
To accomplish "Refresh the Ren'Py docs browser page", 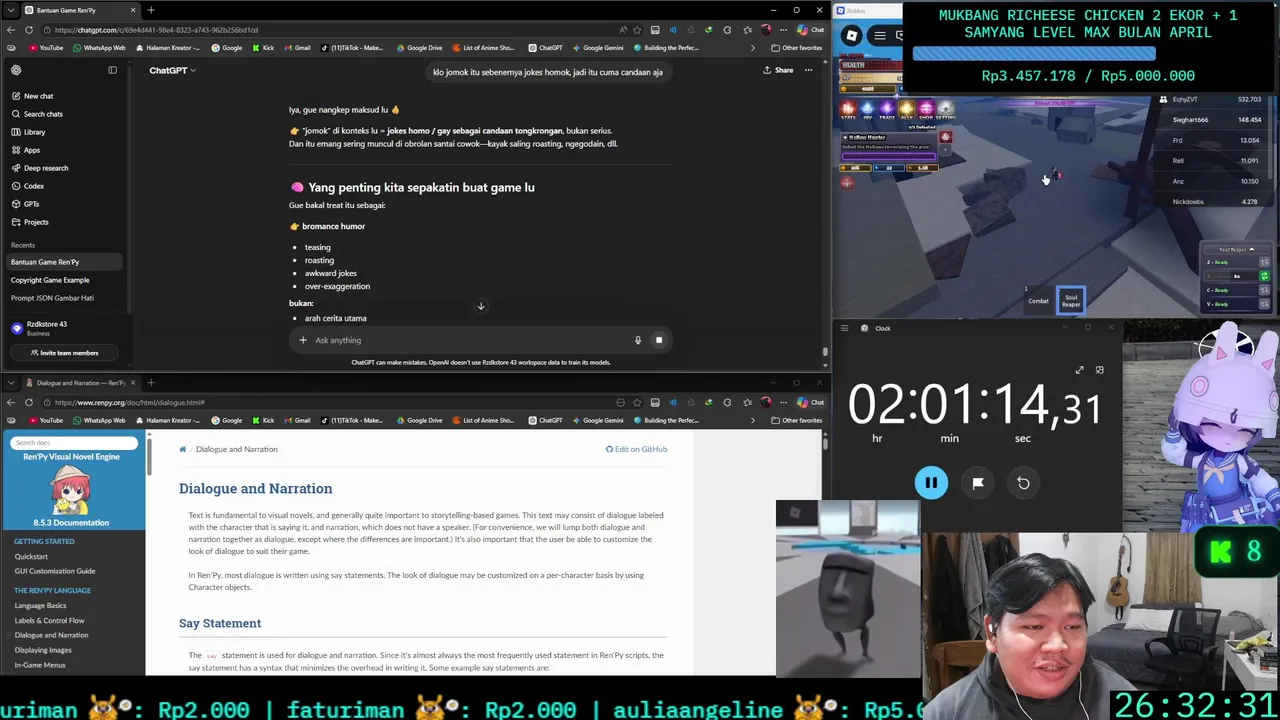I will [29, 402].
